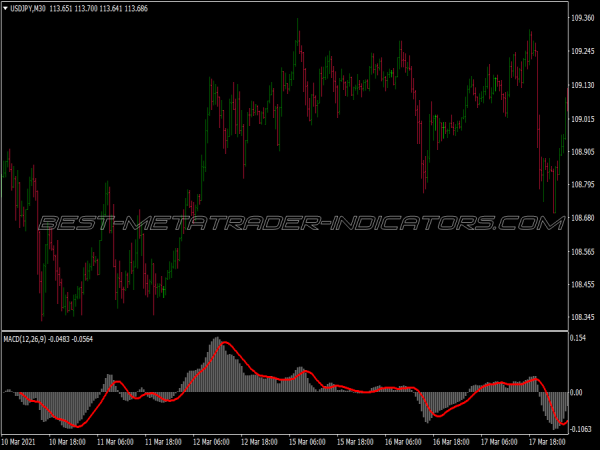600x450 pixels.
Task: Click the 10 Mar 18:00 time label
Action: pyautogui.click(x=67, y=442)
